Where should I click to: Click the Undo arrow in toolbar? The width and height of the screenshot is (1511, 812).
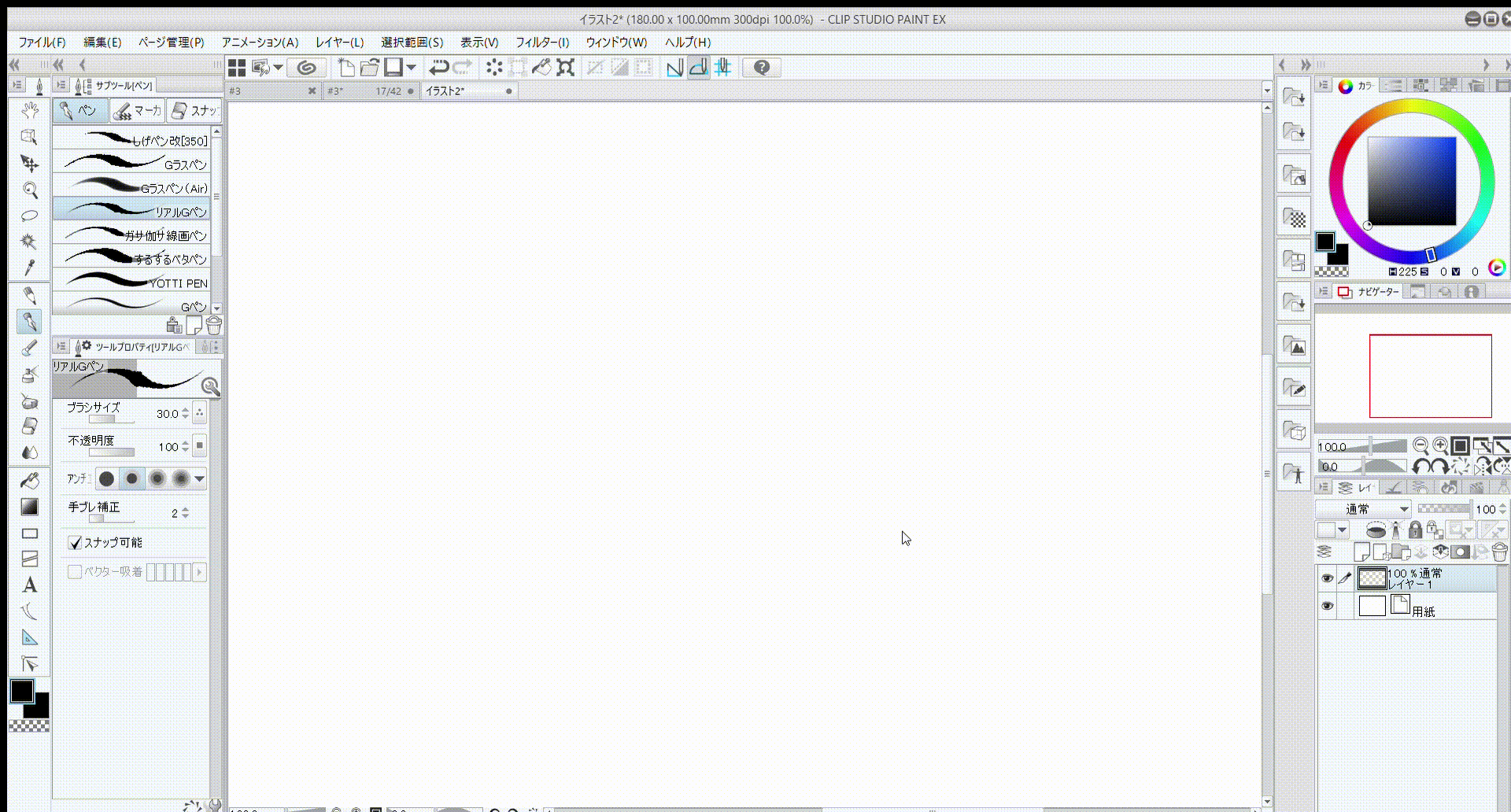(438, 68)
